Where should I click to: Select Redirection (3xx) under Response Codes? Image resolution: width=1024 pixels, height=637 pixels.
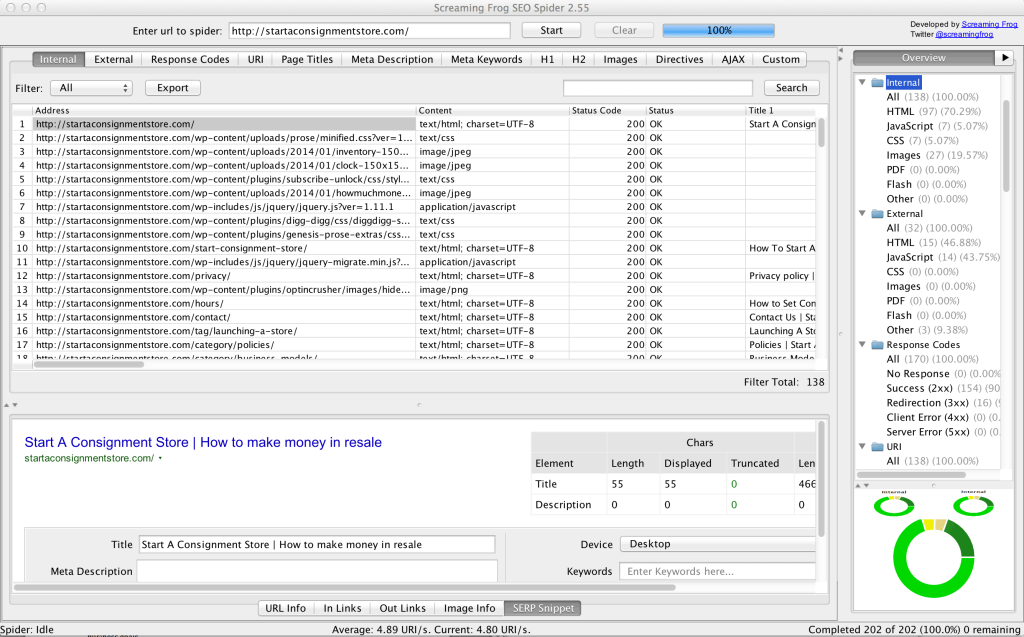pyautogui.click(x=943, y=403)
